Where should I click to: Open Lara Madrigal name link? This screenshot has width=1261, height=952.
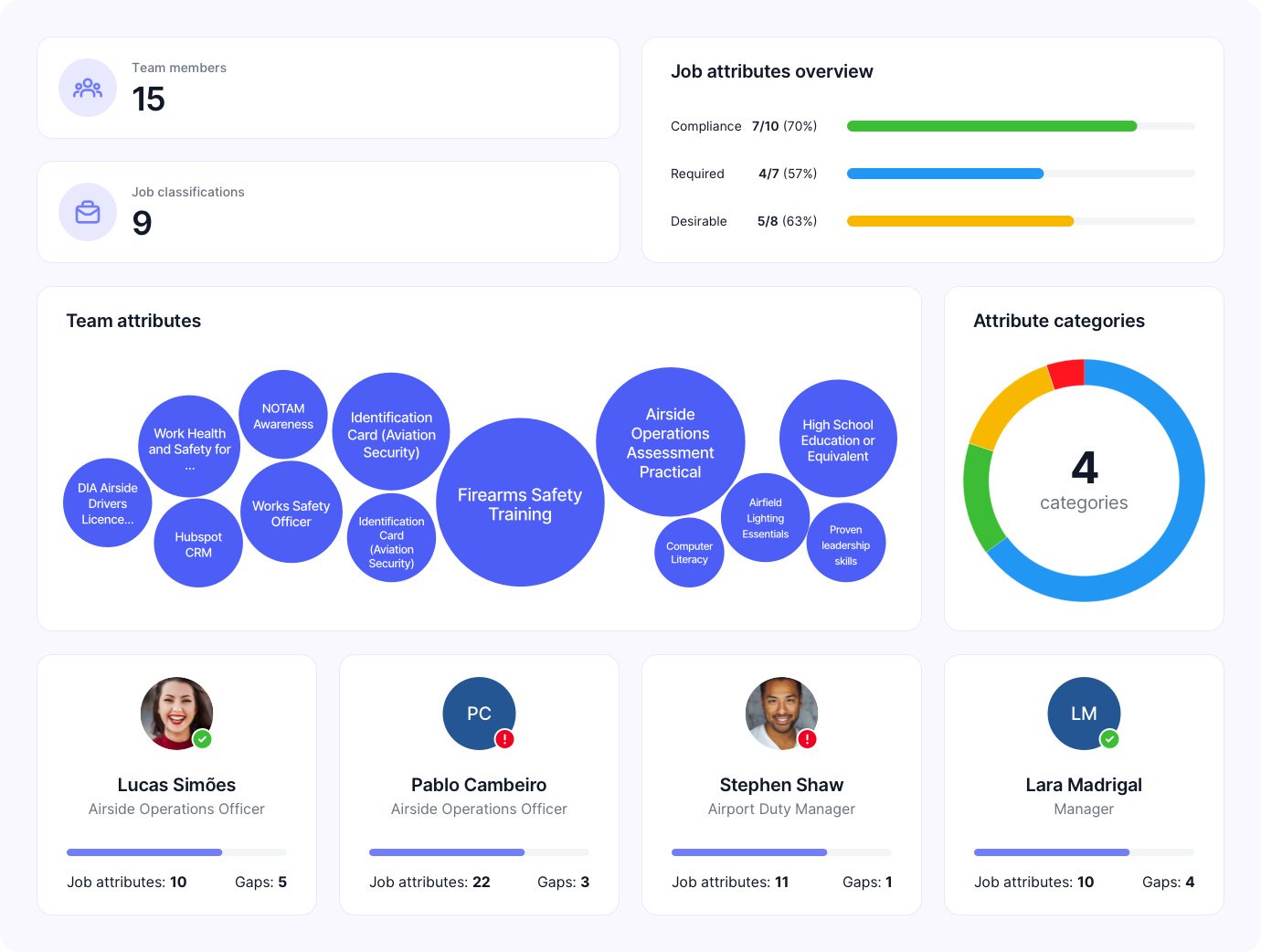point(1084,785)
